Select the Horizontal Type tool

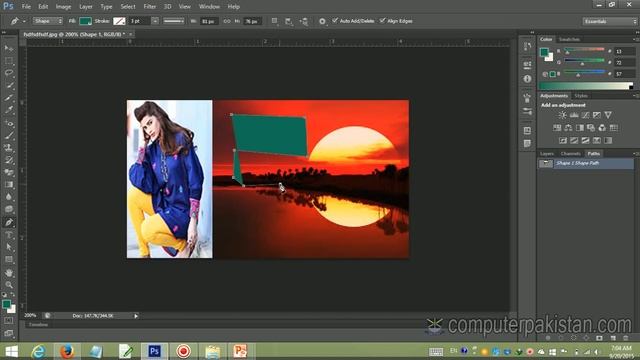(9, 235)
